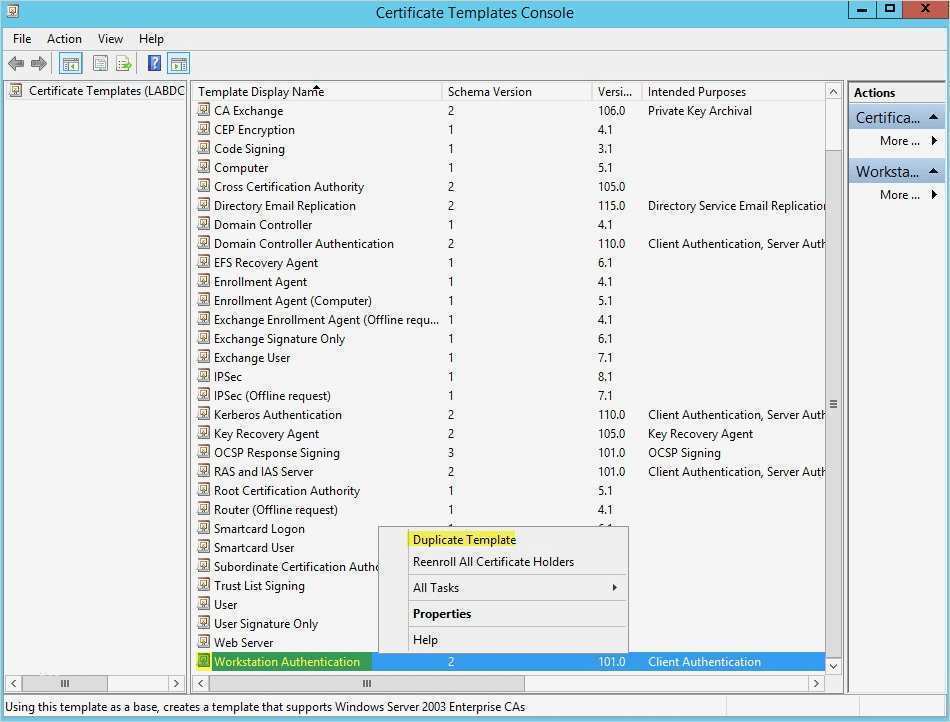Open the Action menu

point(64,39)
